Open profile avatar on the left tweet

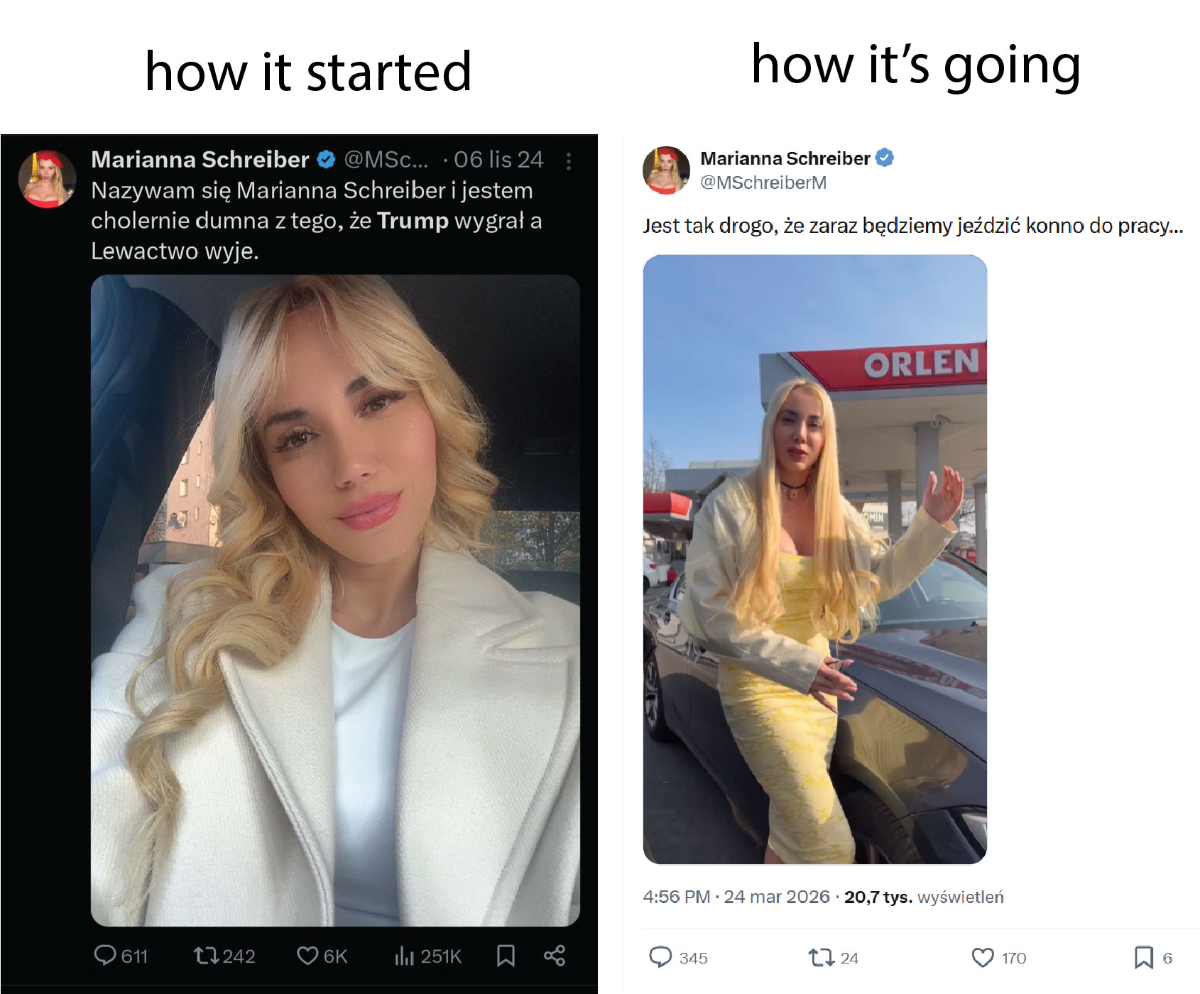(x=47, y=178)
